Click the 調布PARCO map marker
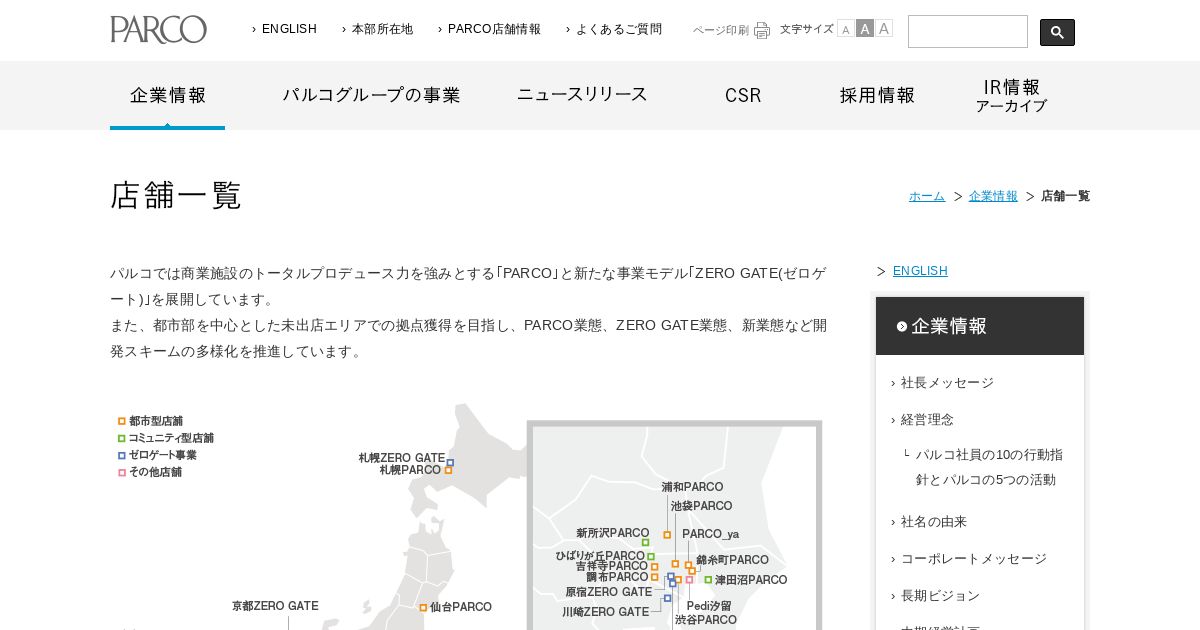 tap(655, 577)
